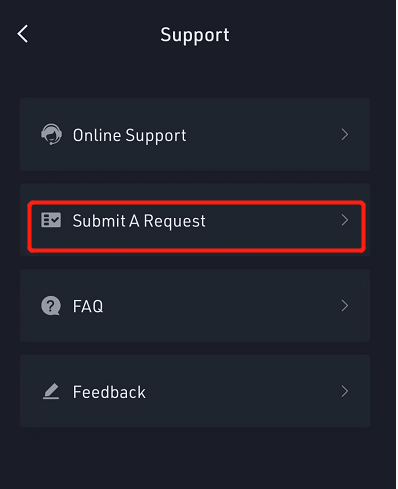Open Submit A Request with its chevron
Viewport: 398px width, 489px height.
coord(345,220)
